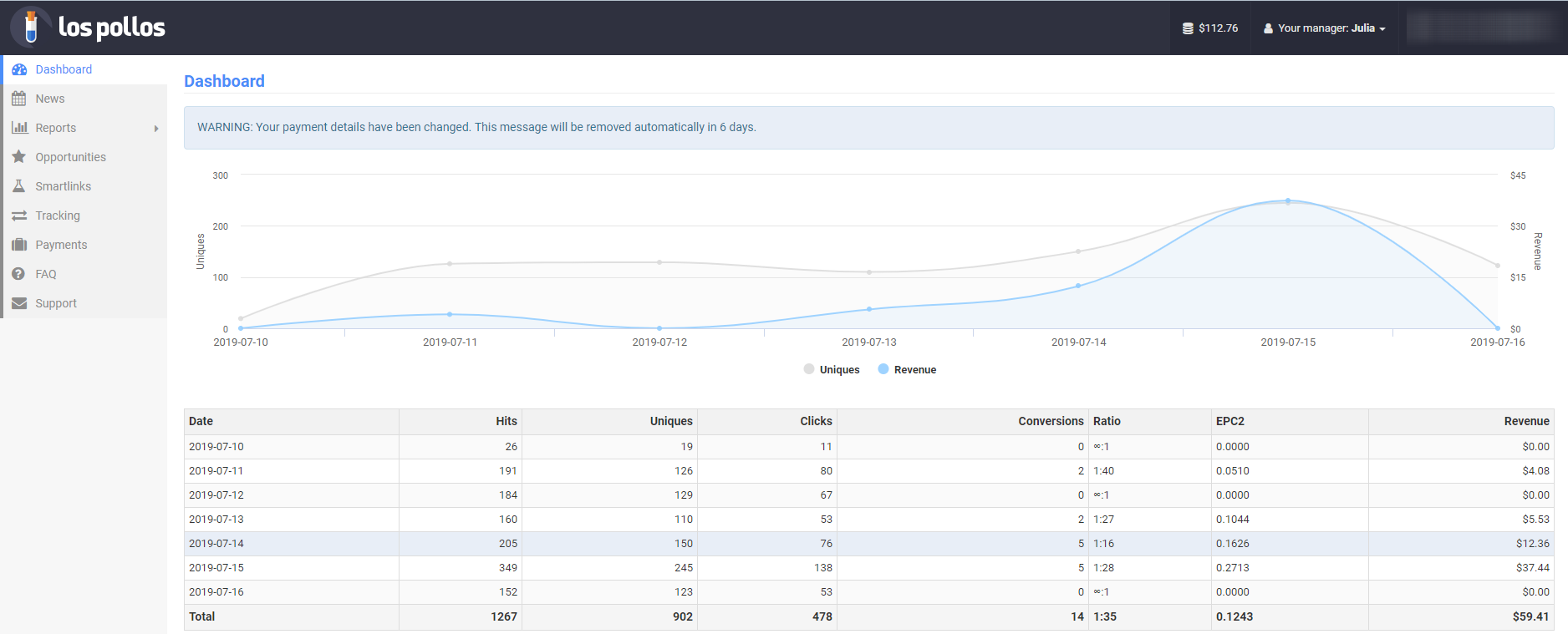This screenshot has width=1568, height=634.
Task: Click the 2019-07-15 revenue peak point
Action: pyautogui.click(x=1288, y=200)
